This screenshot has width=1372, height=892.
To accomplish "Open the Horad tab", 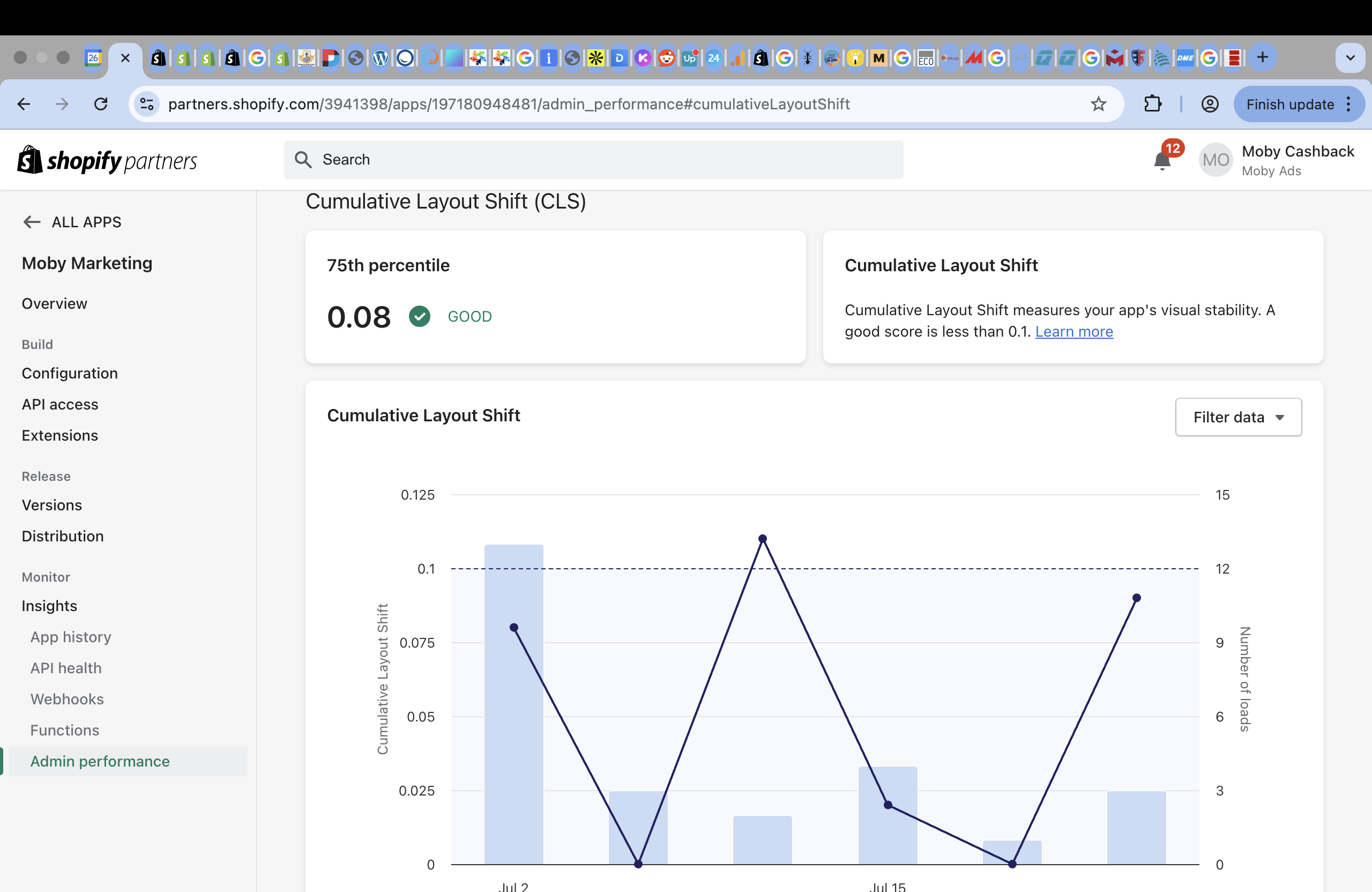I will click(950, 58).
